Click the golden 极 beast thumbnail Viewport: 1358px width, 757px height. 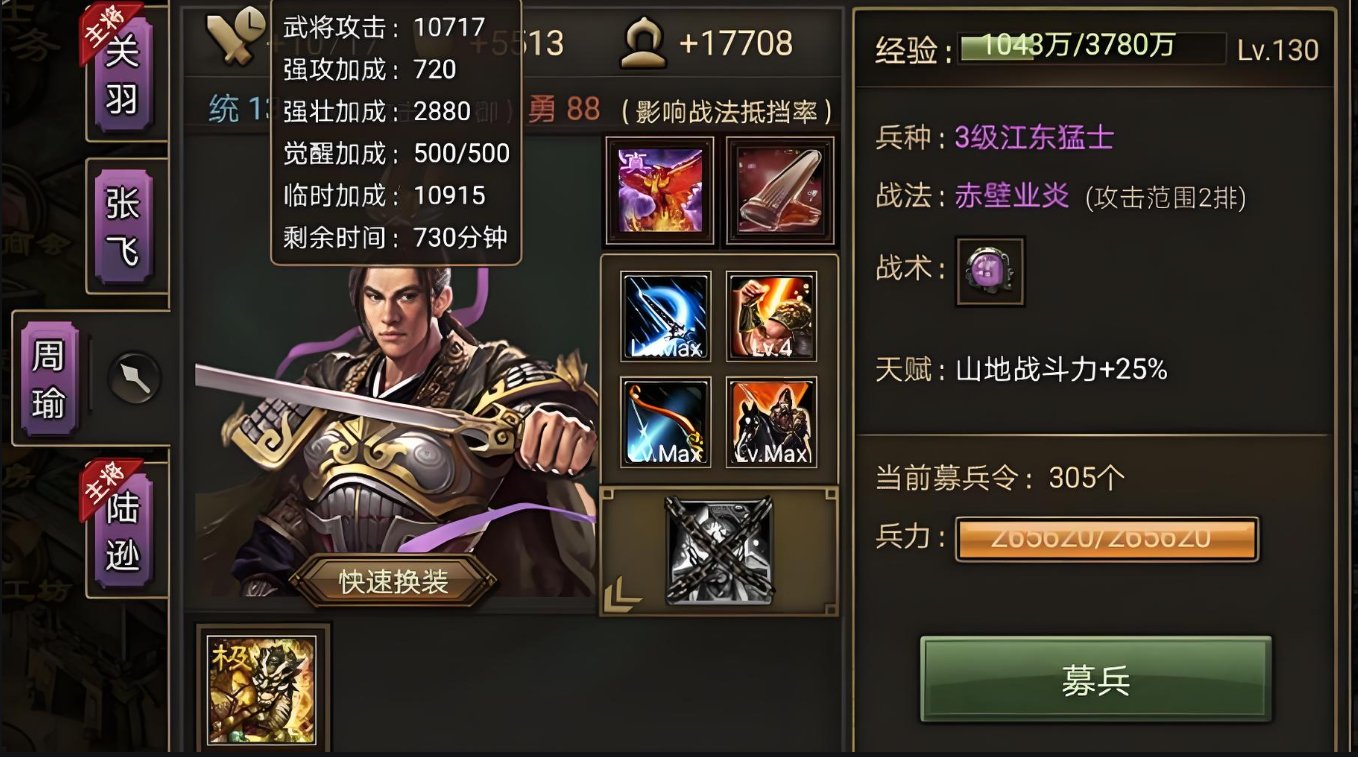click(x=263, y=688)
